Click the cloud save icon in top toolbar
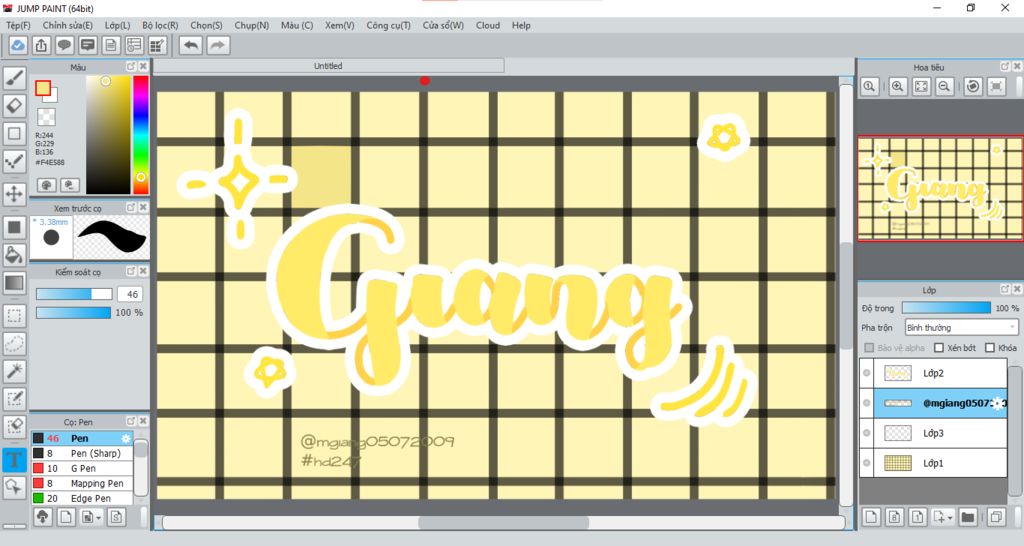1024x546 pixels. (18, 45)
